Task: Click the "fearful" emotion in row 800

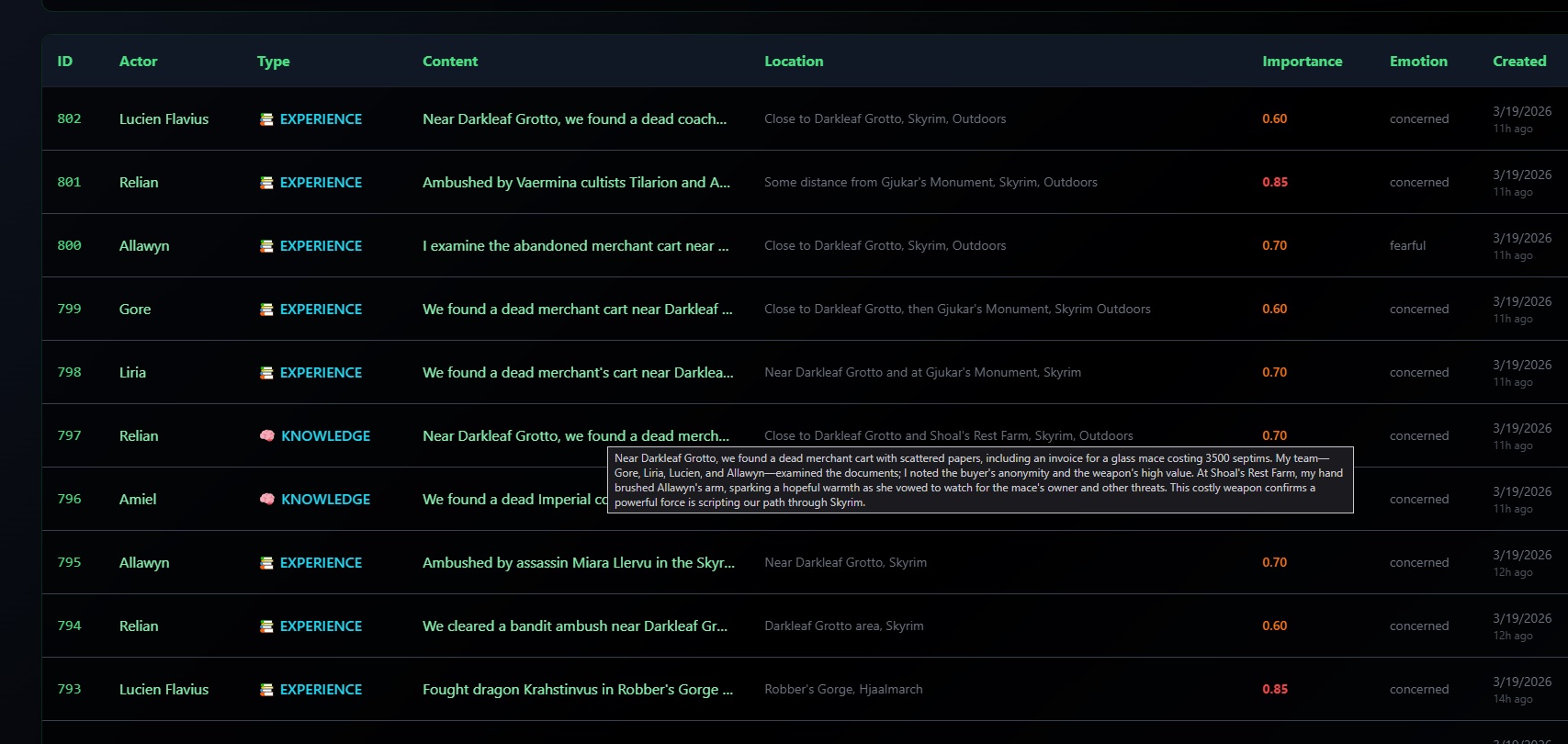Action: click(1407, 246)
